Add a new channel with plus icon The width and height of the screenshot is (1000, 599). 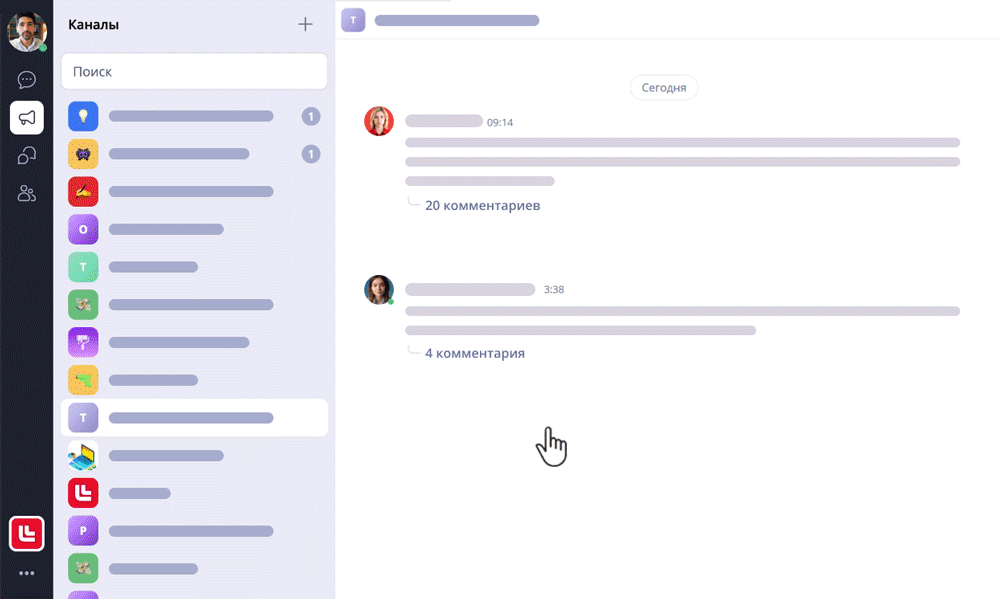(305, 24)
